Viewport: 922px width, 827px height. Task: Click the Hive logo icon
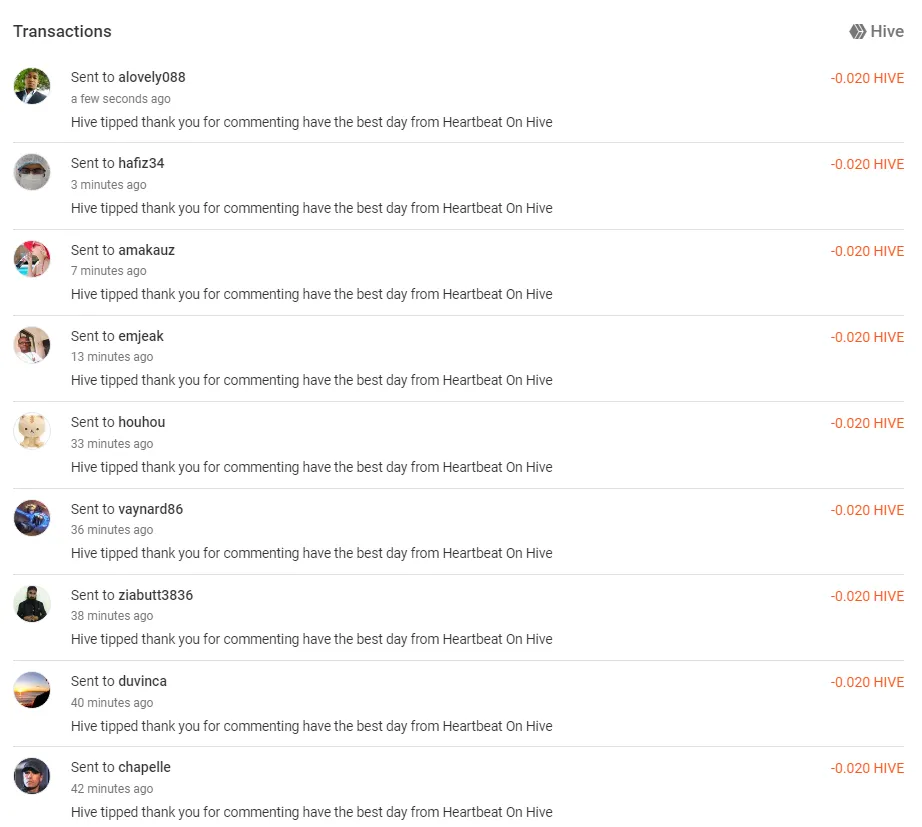(857, 31)
